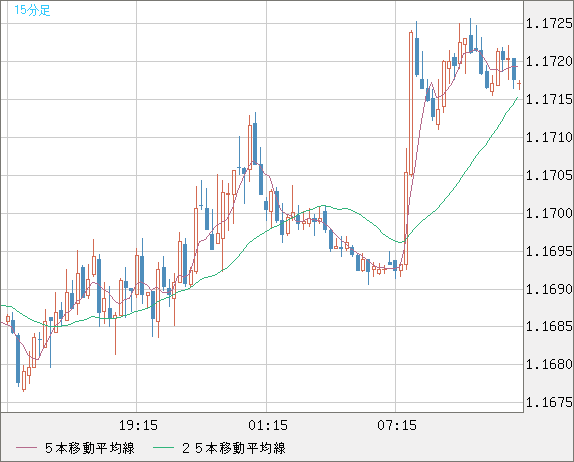Click the 1.1675 price axis label
The width and height of the screenshot is (574, 462).
(x=549, y=402)
